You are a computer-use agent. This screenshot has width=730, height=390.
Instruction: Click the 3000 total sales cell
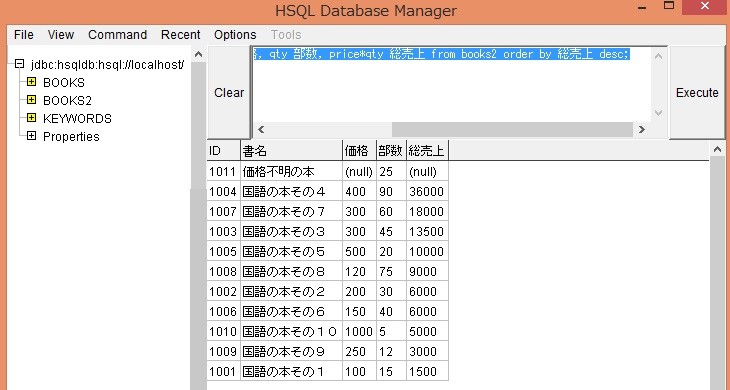427,352
